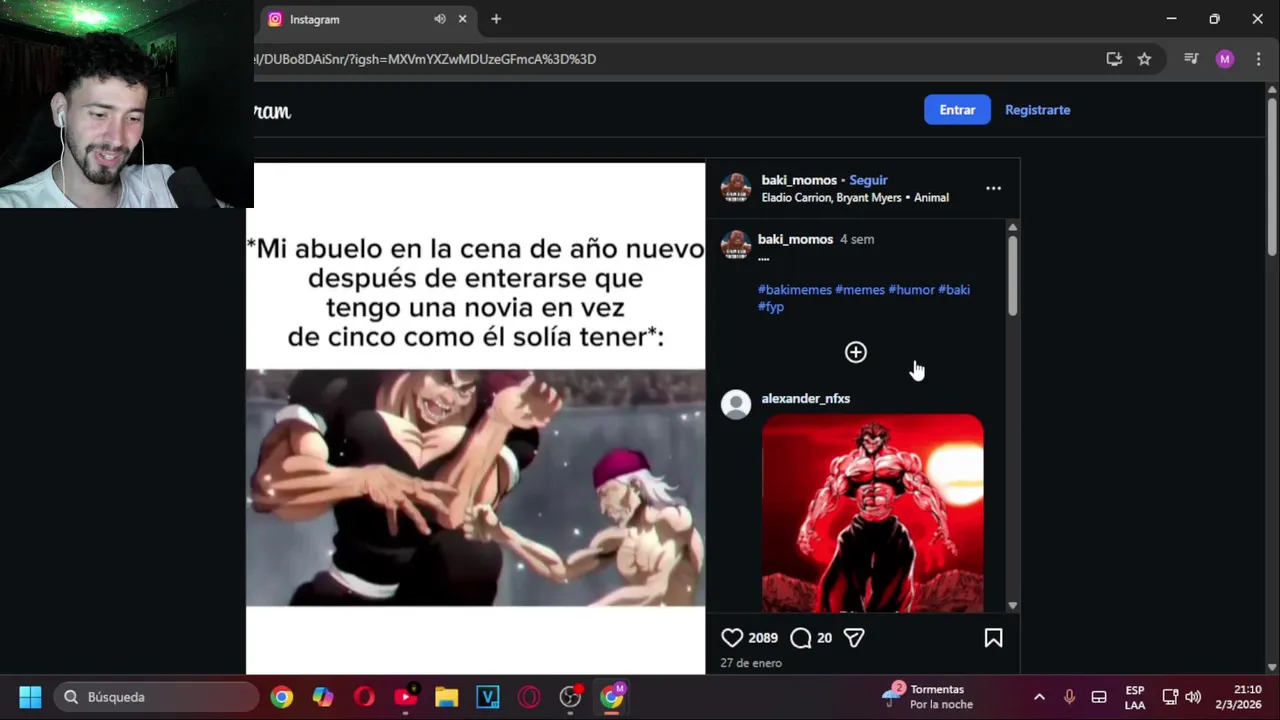Click the comments scroll down arrow
This screenshot has width=1280, height=720.
tap(1012, 606)
